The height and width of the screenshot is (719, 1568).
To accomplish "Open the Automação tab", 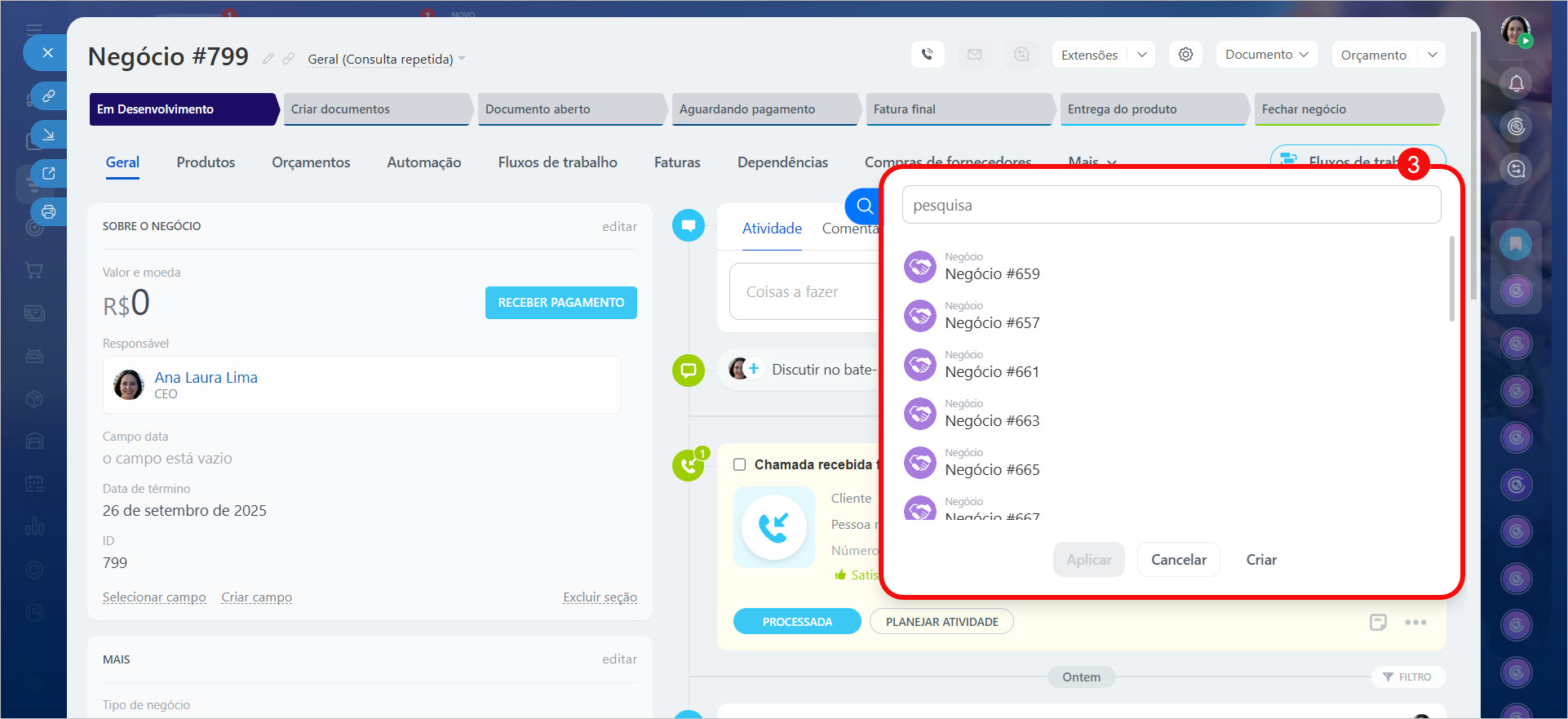I will pyautogui.click(x=423, y=162).
